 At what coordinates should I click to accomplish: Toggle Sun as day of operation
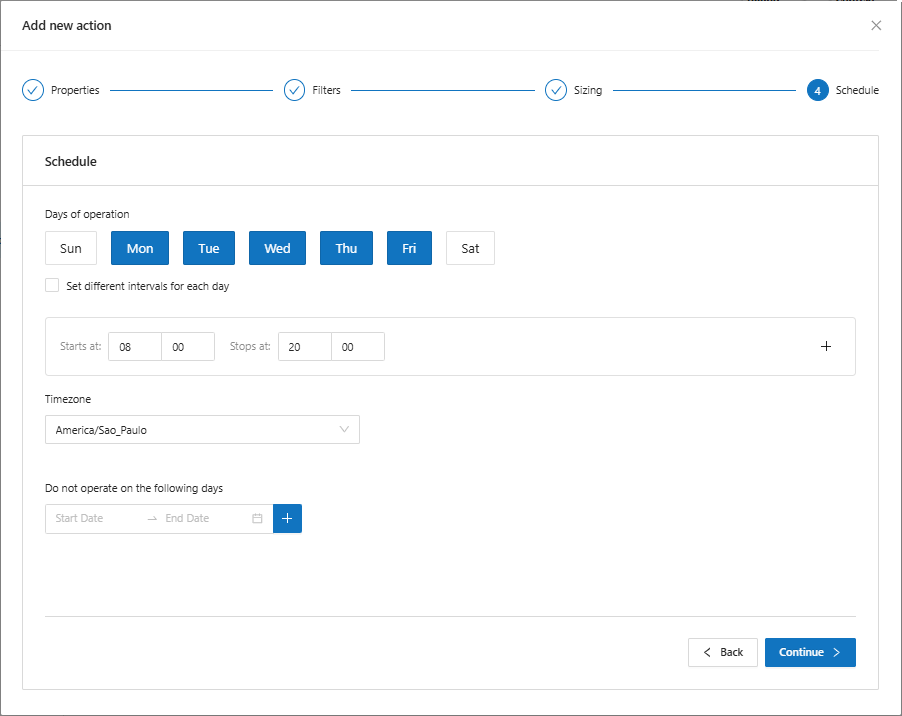71,248
